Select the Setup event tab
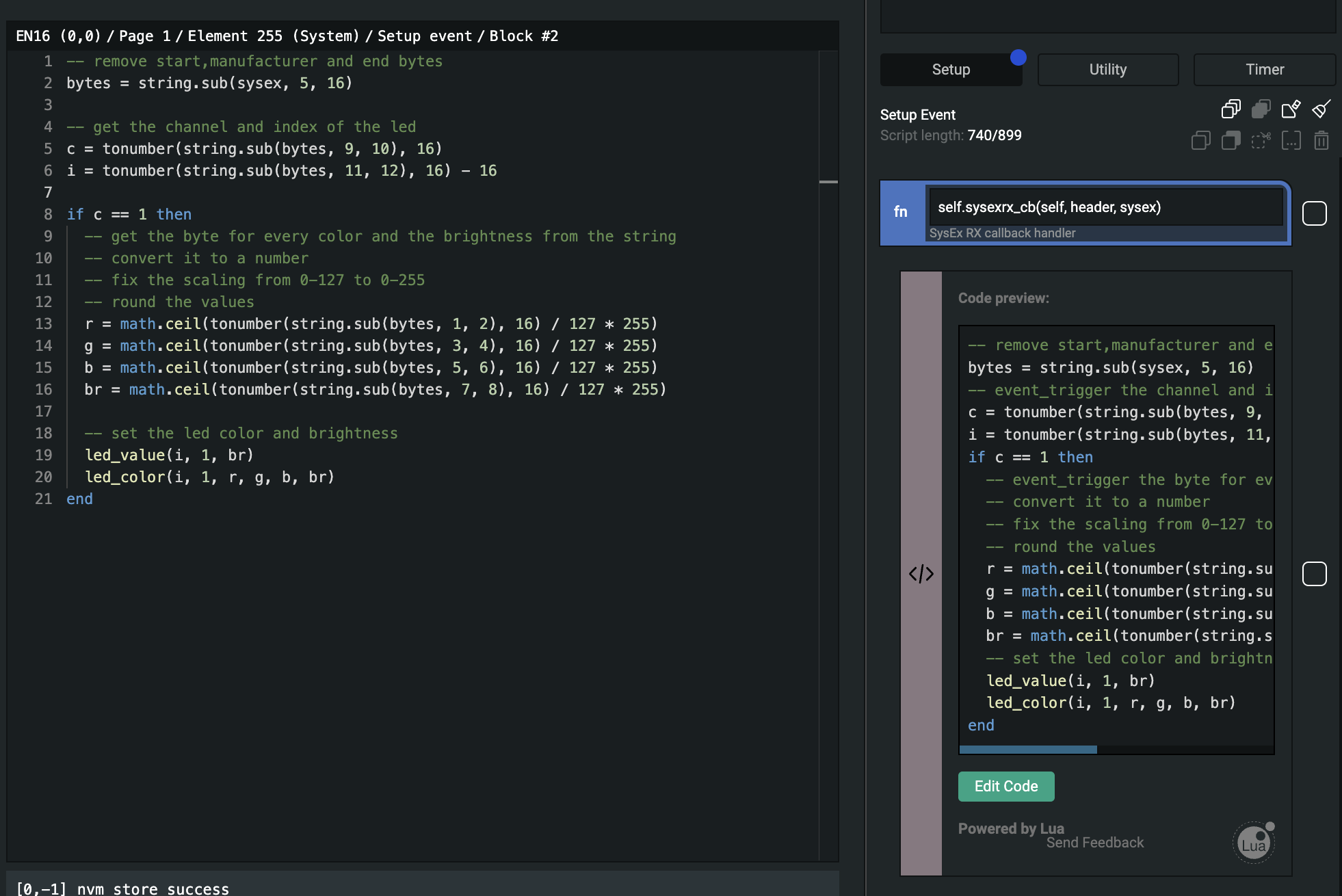Image resolution: width=1342 pixels, height=896 pixels. (x=951, y=70)
